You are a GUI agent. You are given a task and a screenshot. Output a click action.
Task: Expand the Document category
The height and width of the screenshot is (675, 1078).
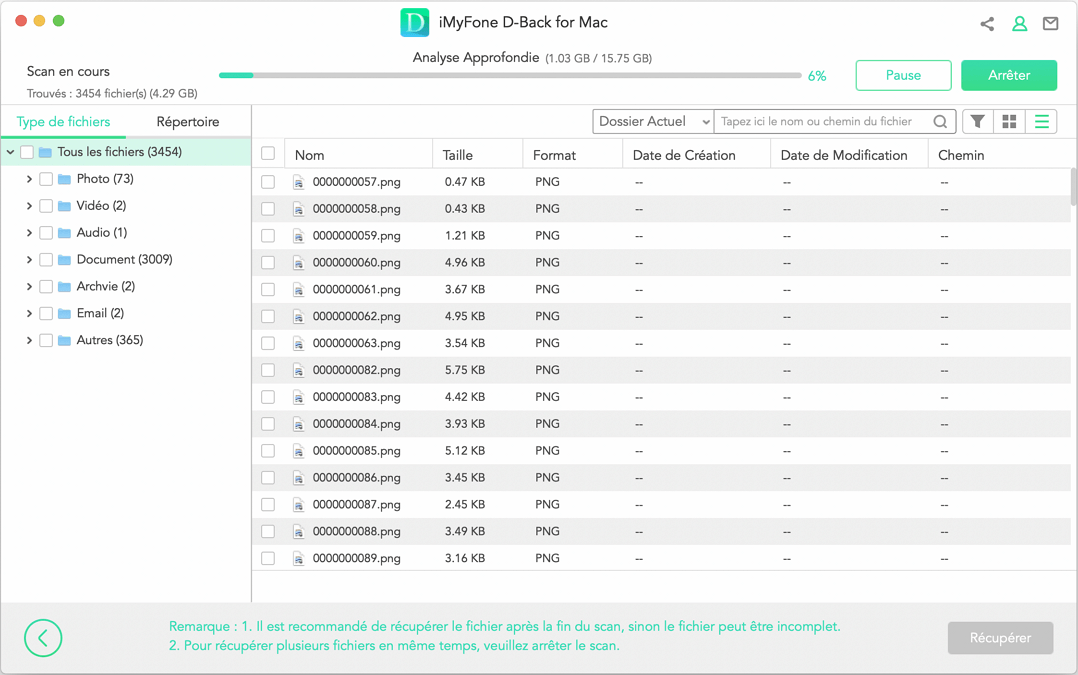point(29,259)
